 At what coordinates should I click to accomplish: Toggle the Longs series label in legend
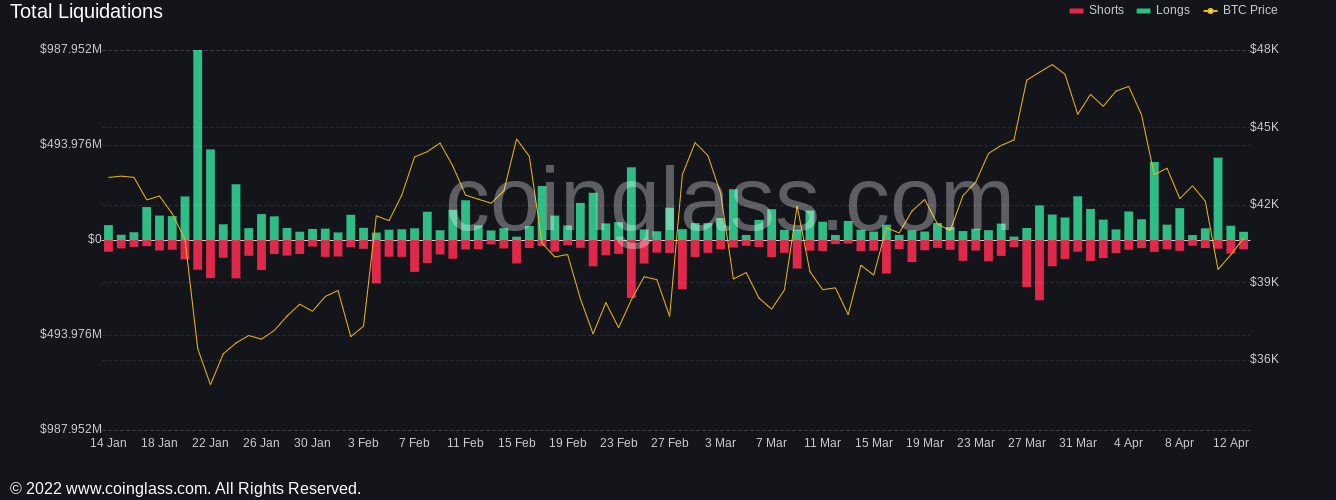pos(1173,10)
